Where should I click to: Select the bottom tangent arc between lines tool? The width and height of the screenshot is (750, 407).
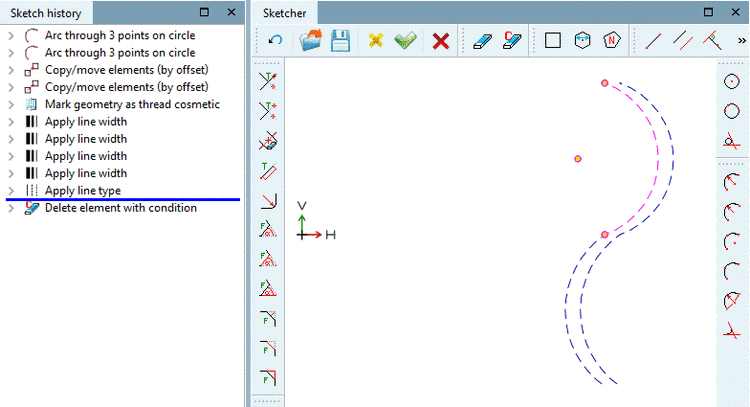tap(731, 331)
